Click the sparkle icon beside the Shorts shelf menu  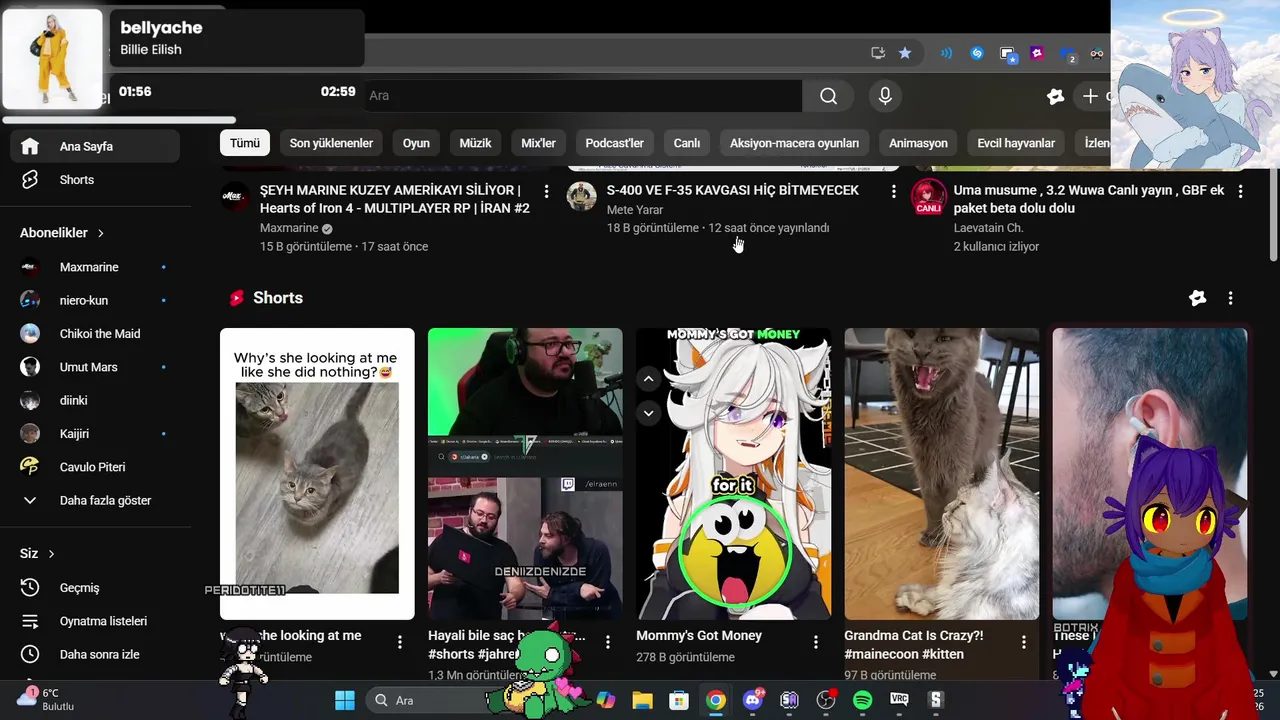[x=1197, y=298]
